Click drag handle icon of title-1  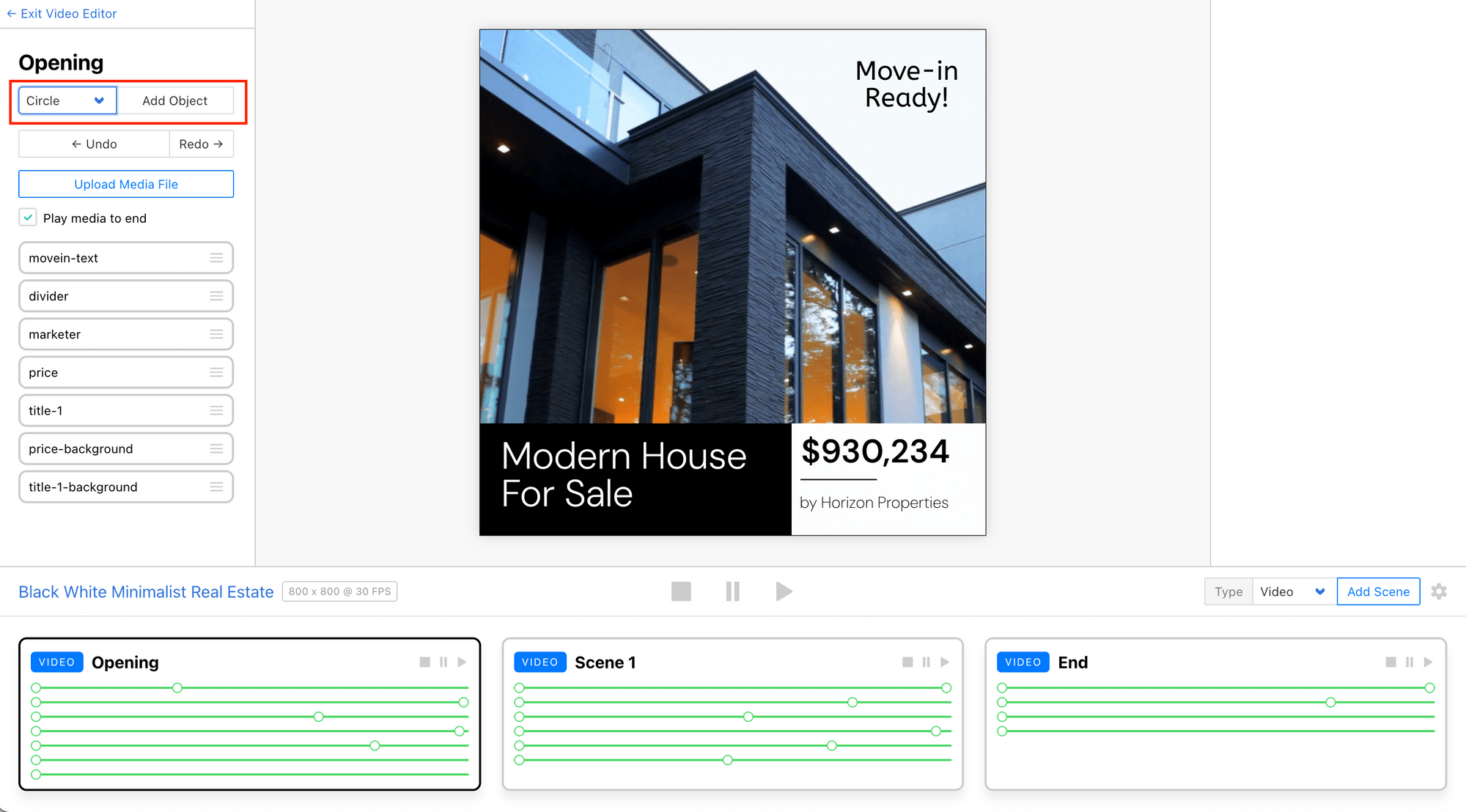tap(216, 410)
